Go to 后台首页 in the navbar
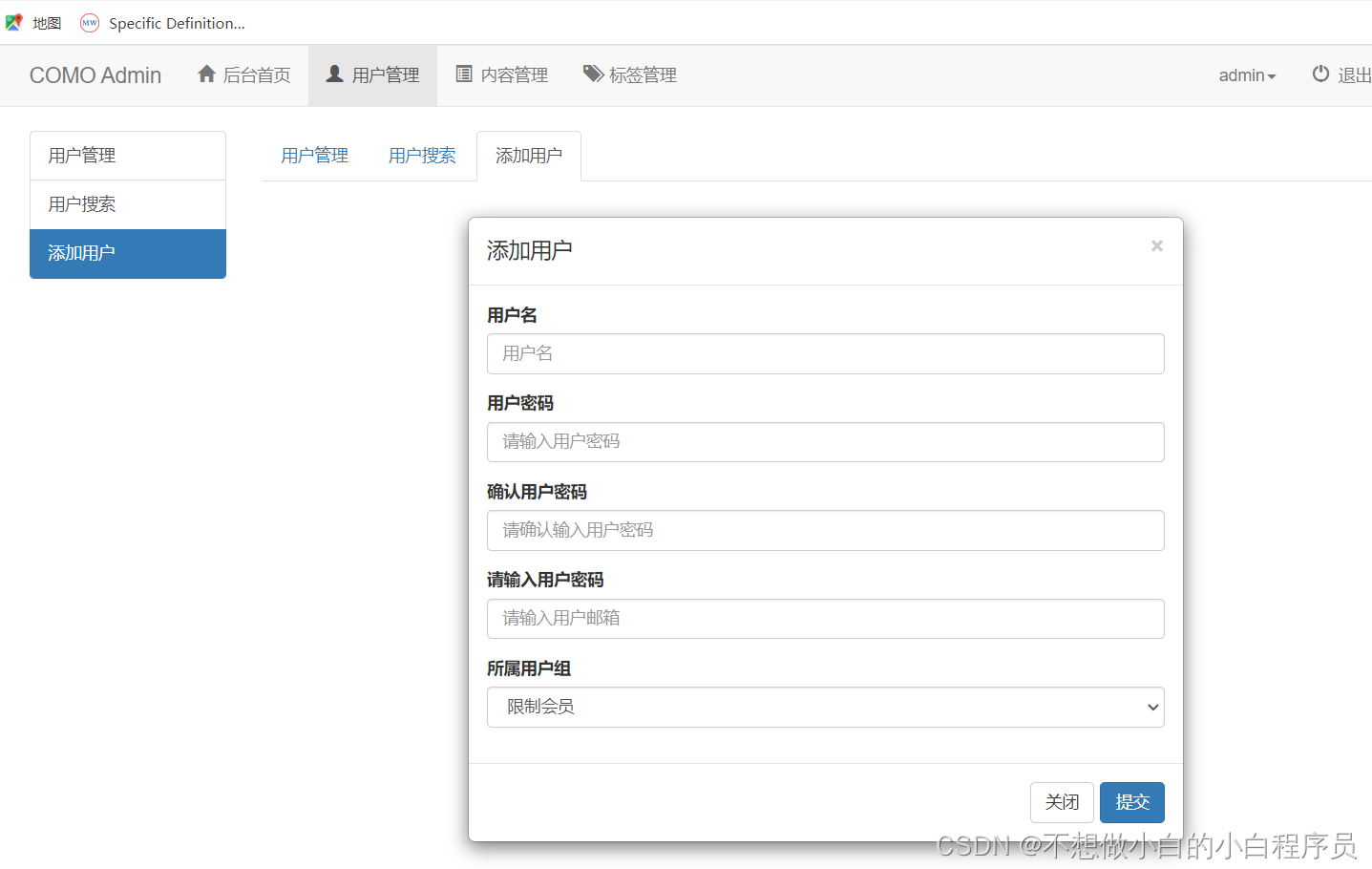Viewport: 1372px width, 869px height. (243, 75)
